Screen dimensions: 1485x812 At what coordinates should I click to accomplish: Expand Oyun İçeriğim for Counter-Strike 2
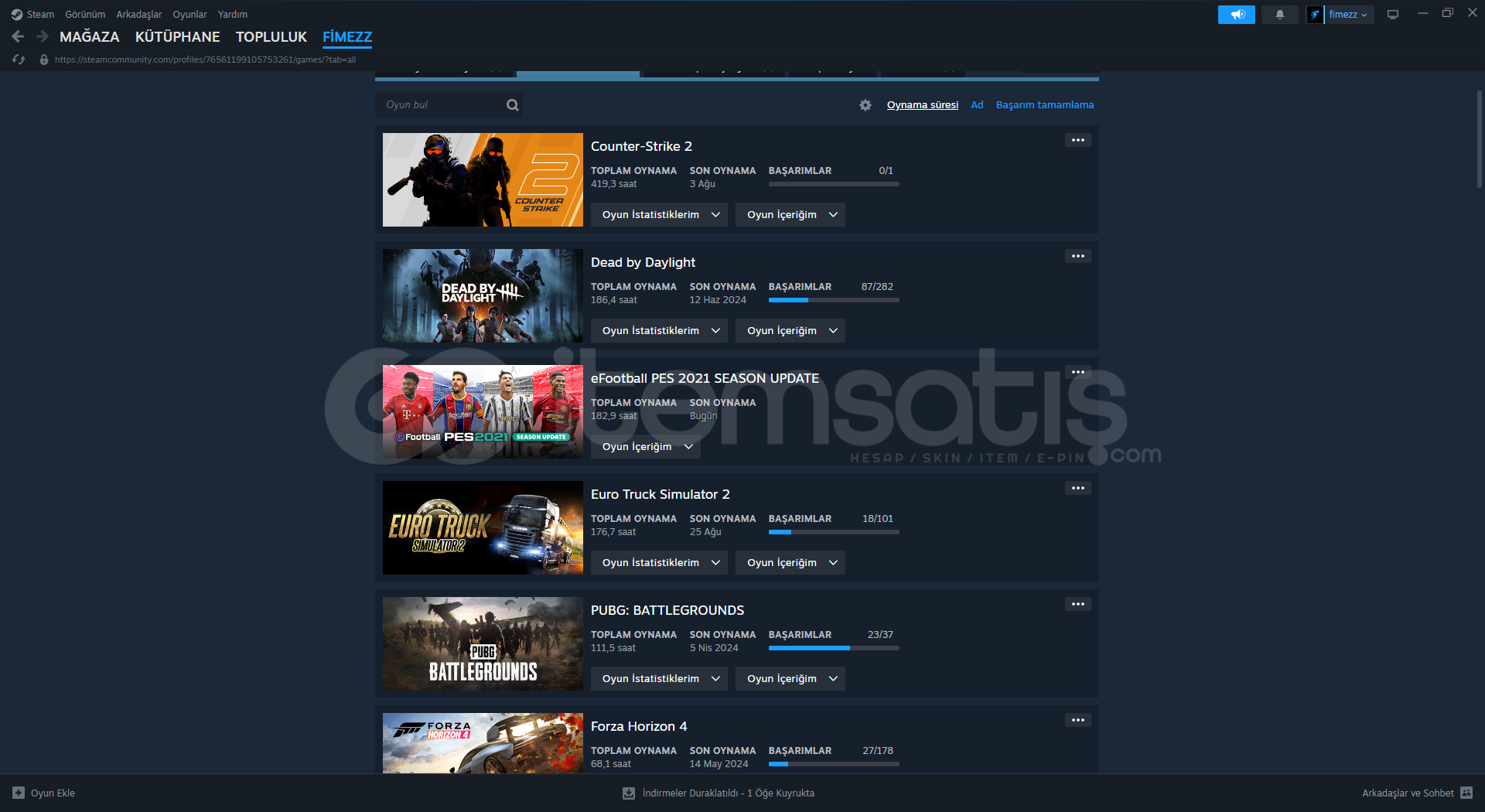[x=790, y=215]
